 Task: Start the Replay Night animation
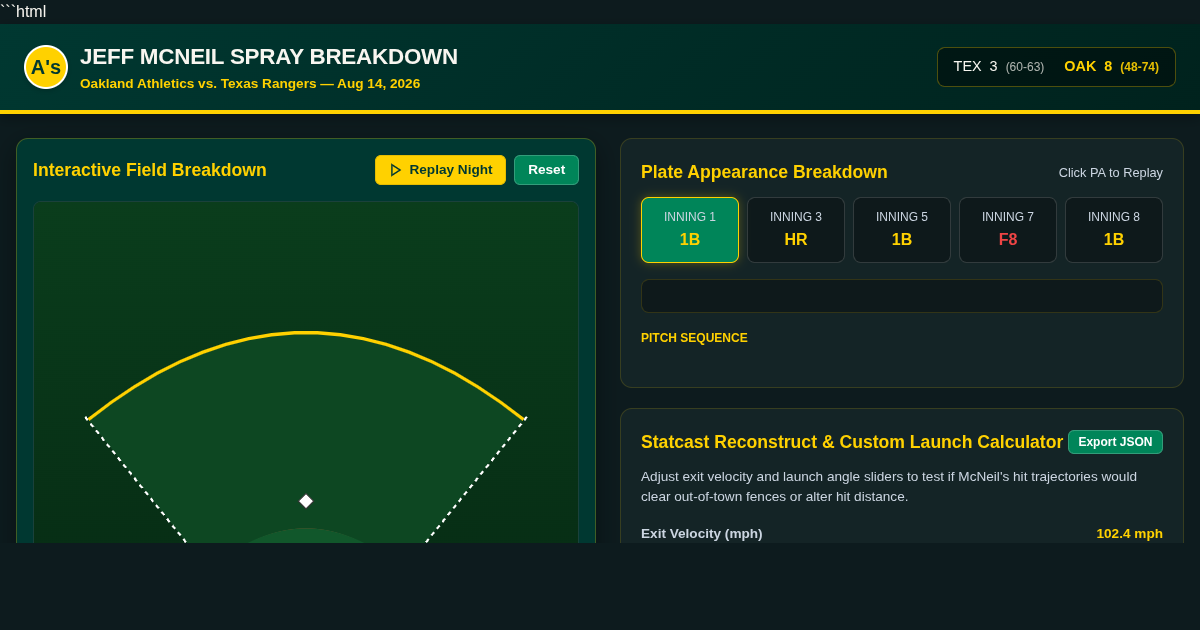440,170
